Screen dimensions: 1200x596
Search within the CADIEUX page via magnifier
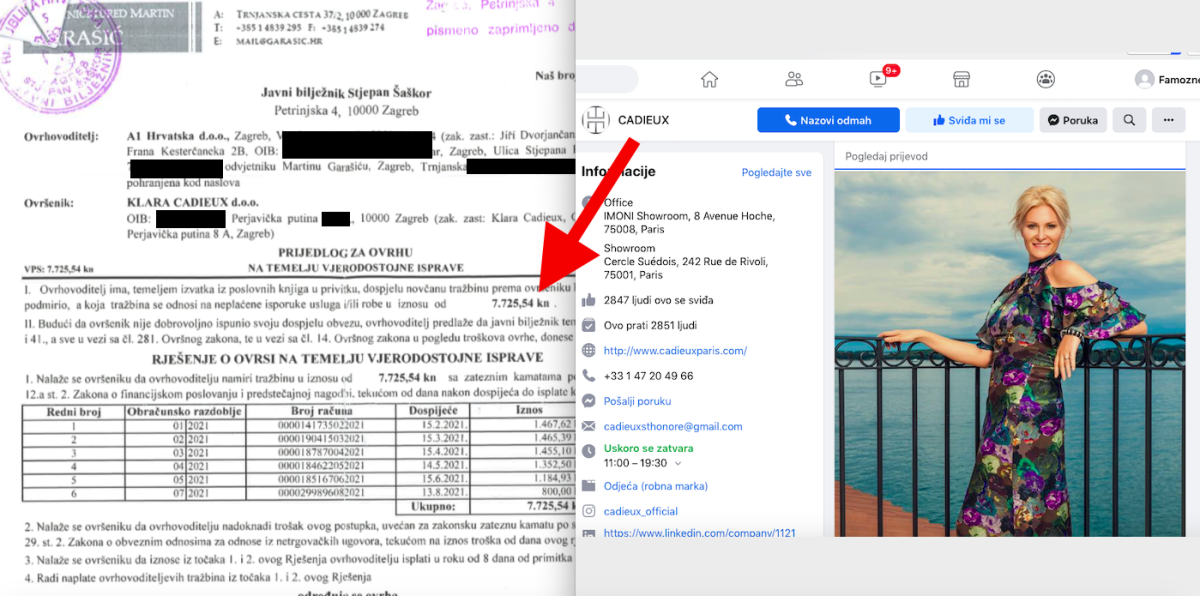click(1129, 120)
